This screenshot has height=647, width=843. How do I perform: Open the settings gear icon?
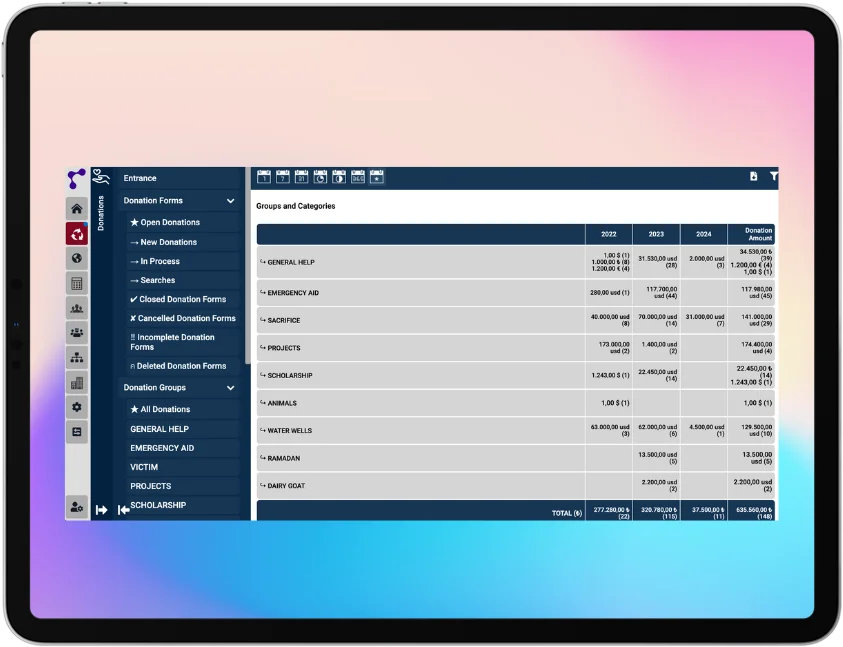(x=77, y=407)
